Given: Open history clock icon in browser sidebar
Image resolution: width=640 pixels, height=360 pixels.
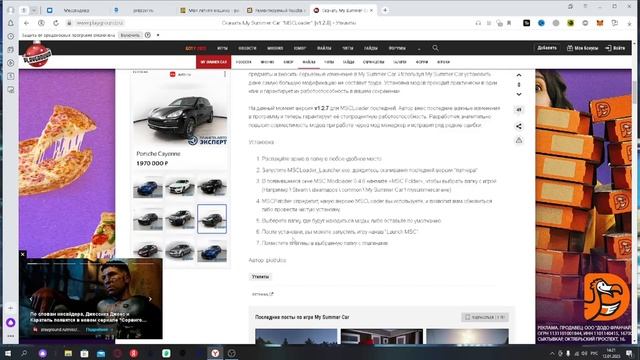Looking at the screenshot, I should pos(11,36).
